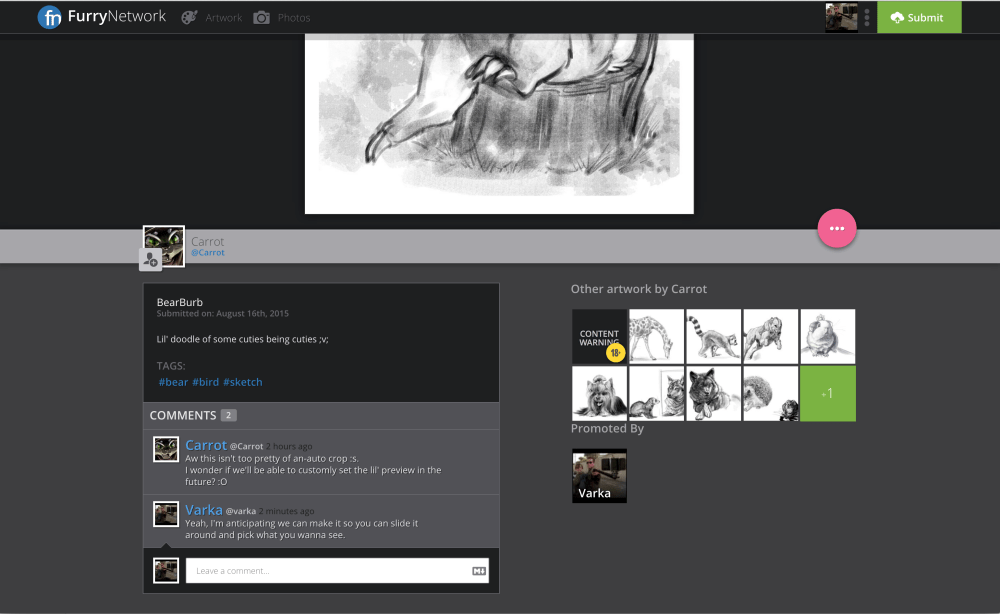Select the Artwork palette icon in the navbar
Image resolution: width=1000 pixels, height=614 pixels.
point(189,17)
